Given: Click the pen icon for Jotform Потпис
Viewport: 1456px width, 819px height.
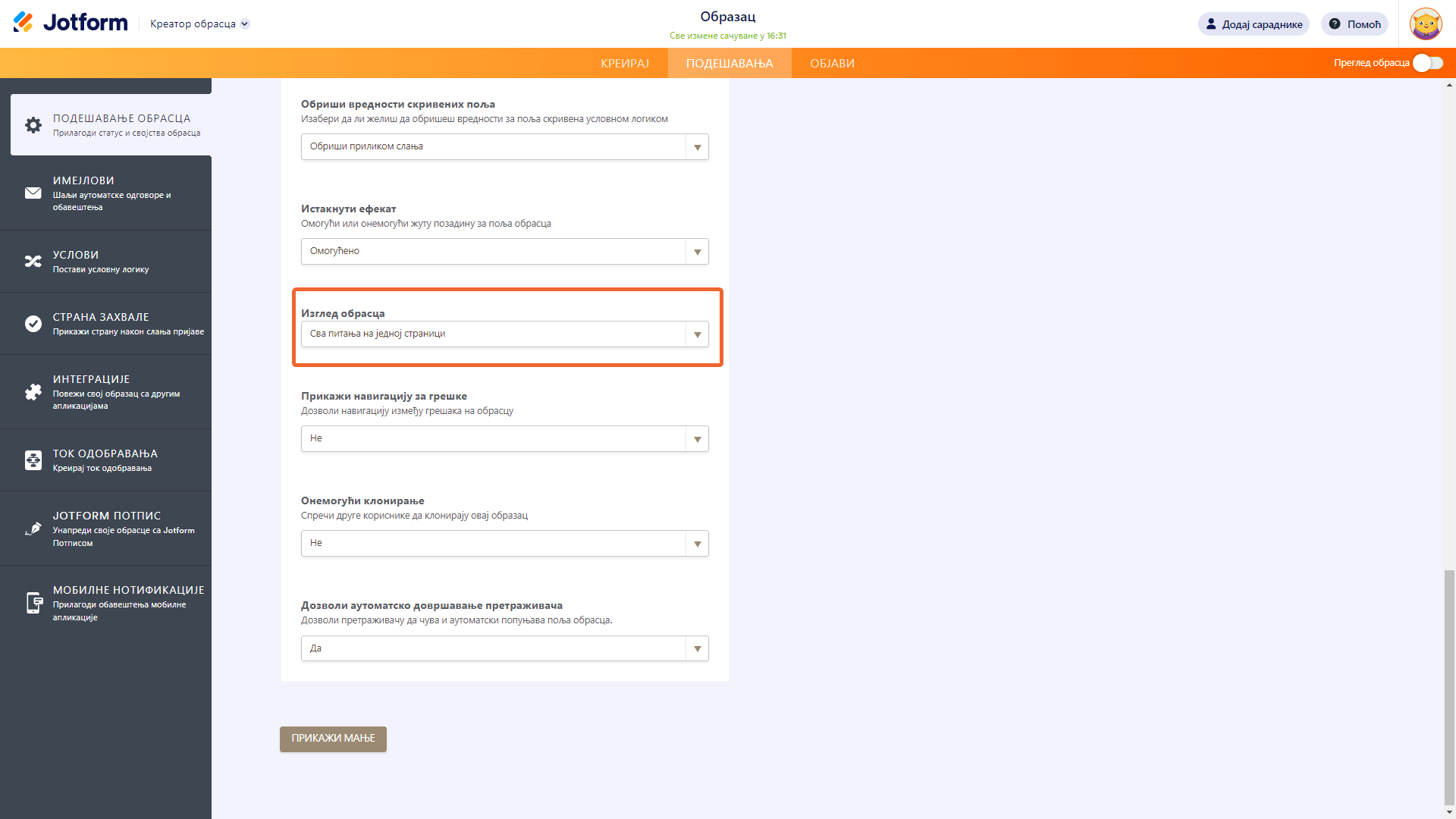Looking at the screenshot, I should [x=33, y=529].
